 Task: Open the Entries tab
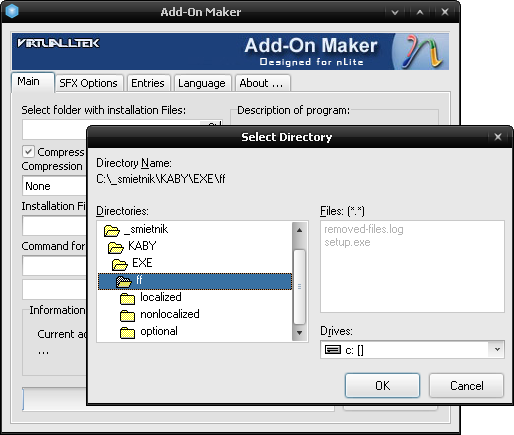pyautogui.click(x=148, y=83)
